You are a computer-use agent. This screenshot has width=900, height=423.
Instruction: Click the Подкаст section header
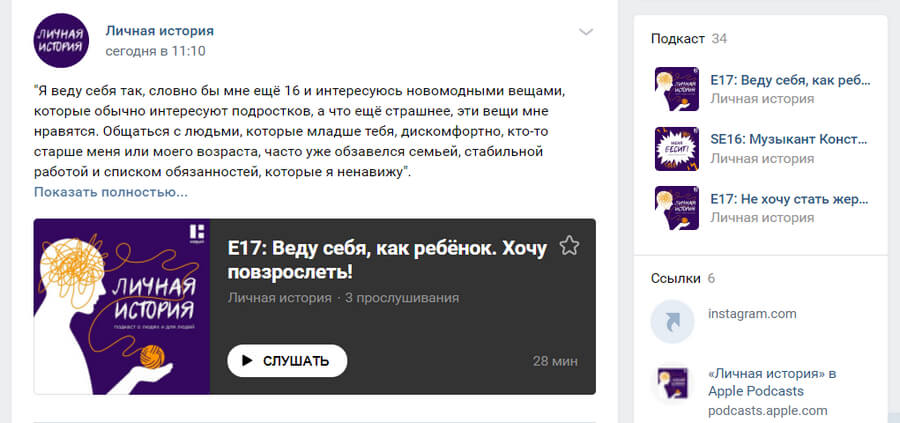[x=678, y=39]
